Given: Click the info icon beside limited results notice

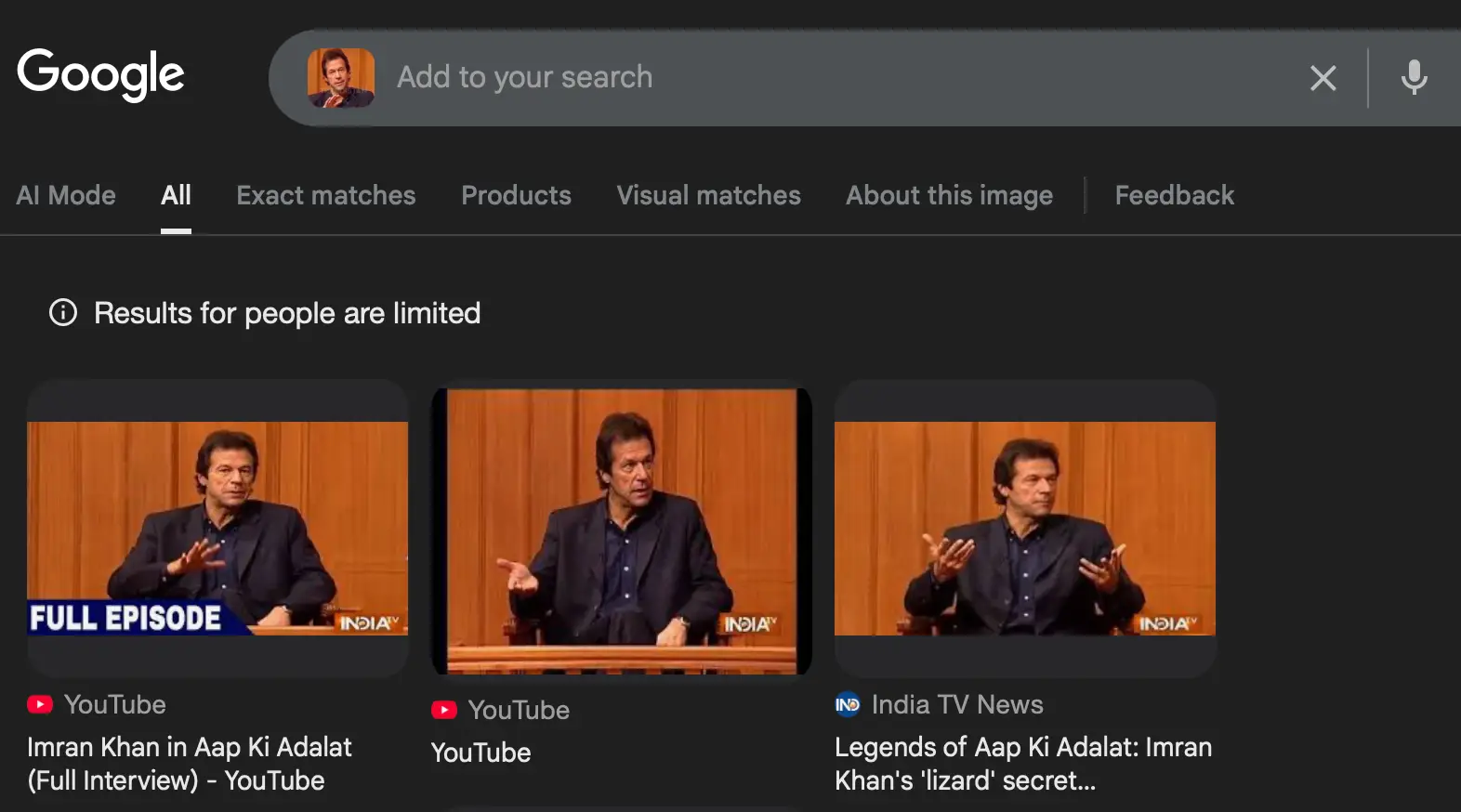Looking at the screenshot, I should [63, 313].
